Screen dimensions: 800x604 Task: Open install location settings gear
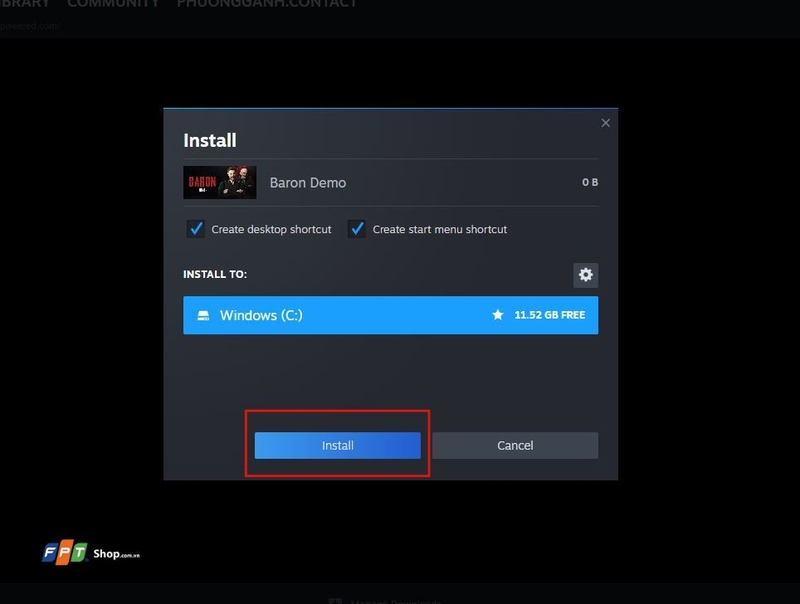click(586, 275)
